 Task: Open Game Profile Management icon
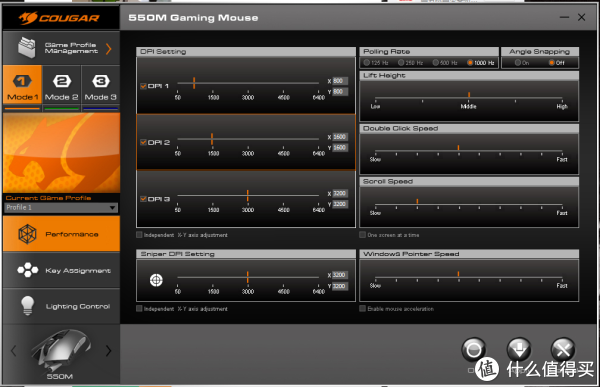tap(27, 47)
